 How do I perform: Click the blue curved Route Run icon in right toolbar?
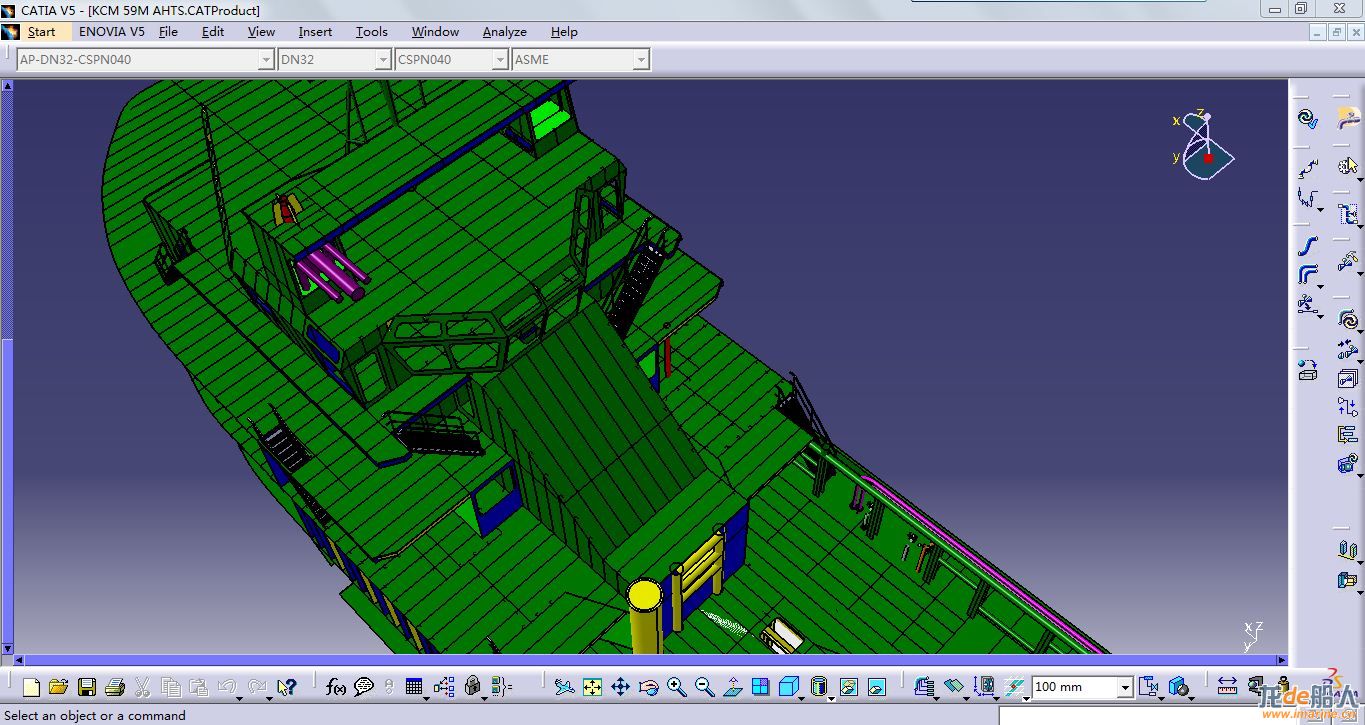(x=1308, y=246)
